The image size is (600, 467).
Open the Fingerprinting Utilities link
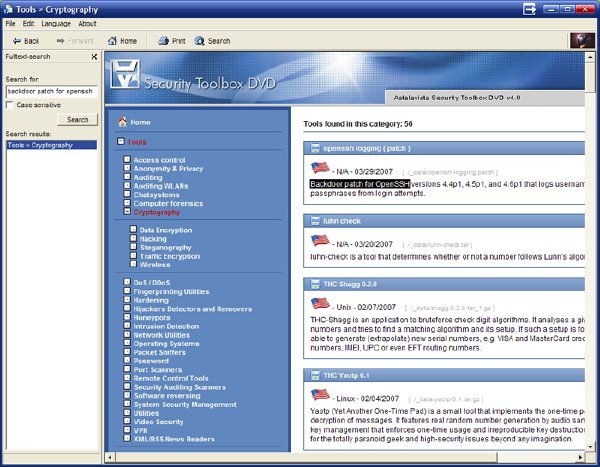click(x=171, y=292)
